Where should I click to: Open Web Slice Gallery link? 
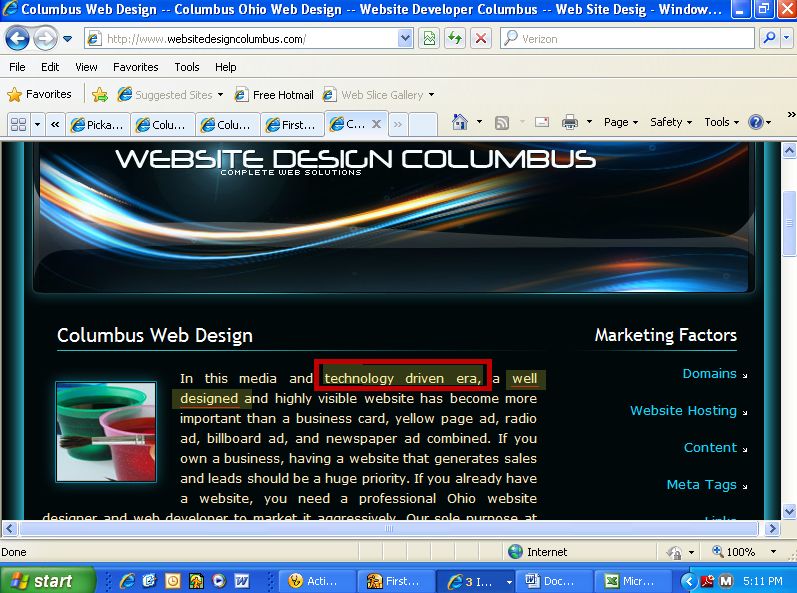click(x=373, y=95)
